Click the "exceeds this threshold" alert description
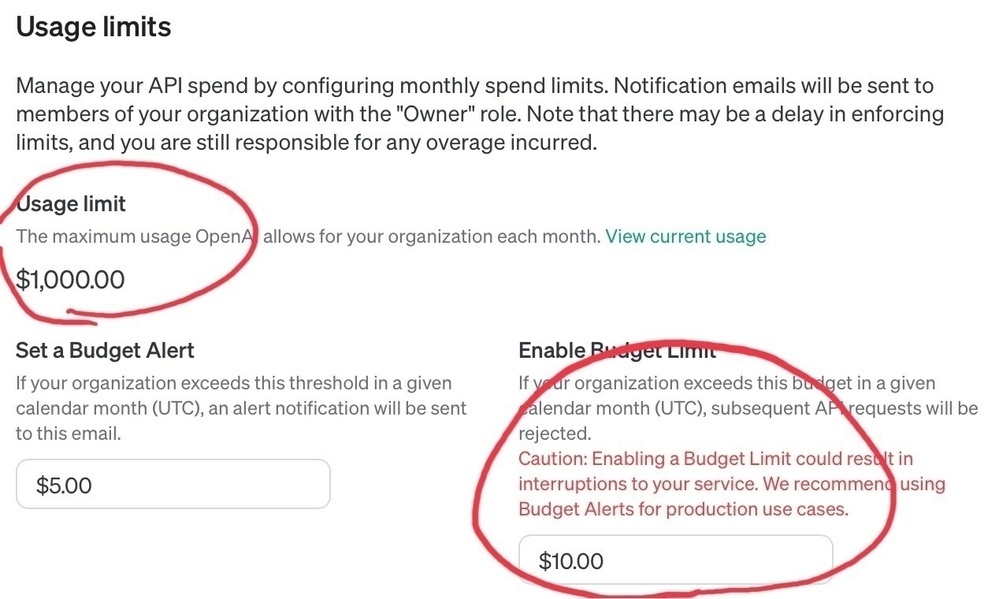 241,408
